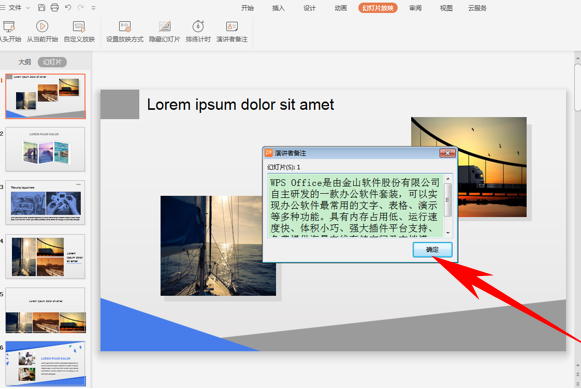Switch to the 幻灯片 thumbnails view tab

click(52, 62)
